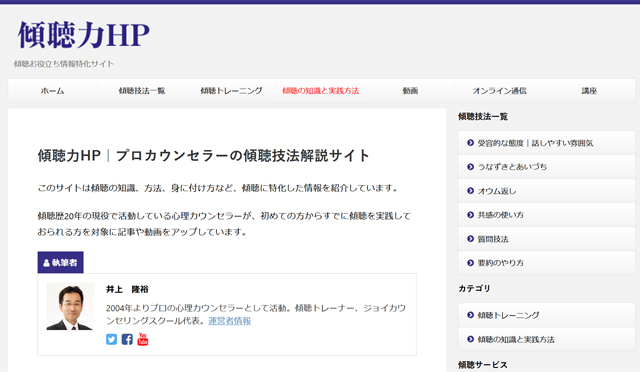Open オンライン通信 in the navigation bar
640x372 pixels.
coord(500,91)
